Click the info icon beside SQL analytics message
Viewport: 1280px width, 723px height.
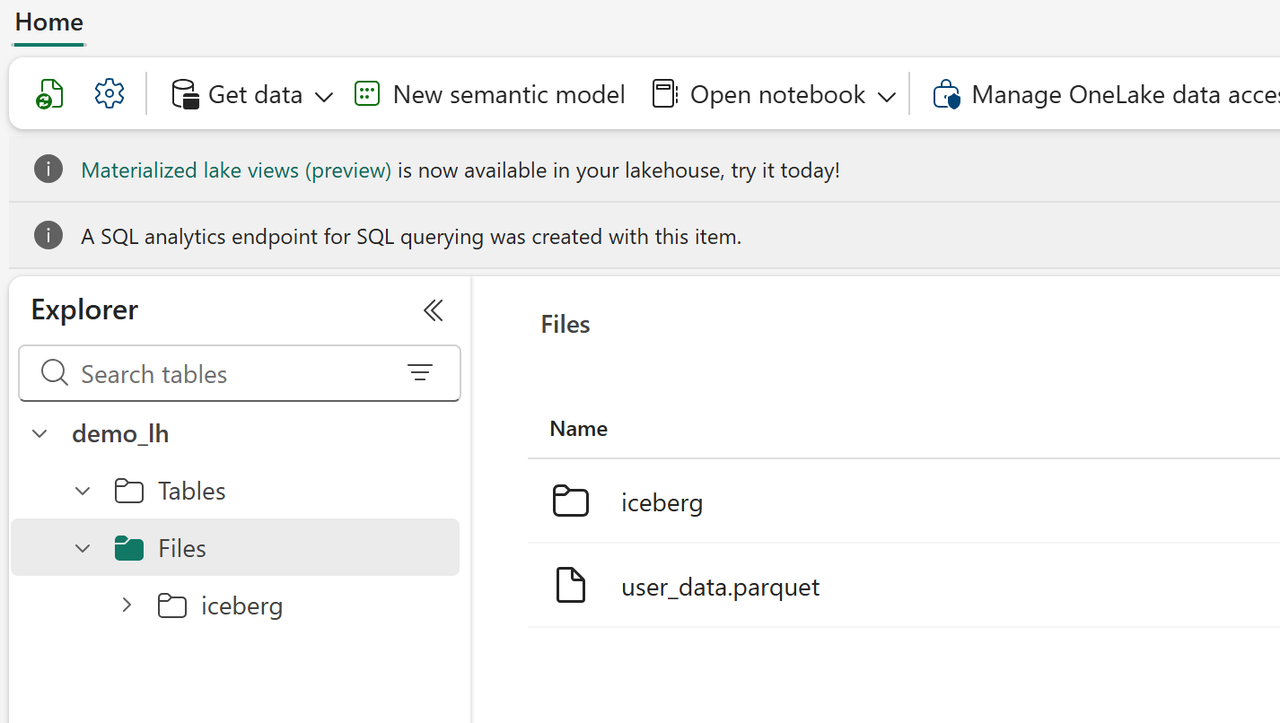tap(48, 235)
